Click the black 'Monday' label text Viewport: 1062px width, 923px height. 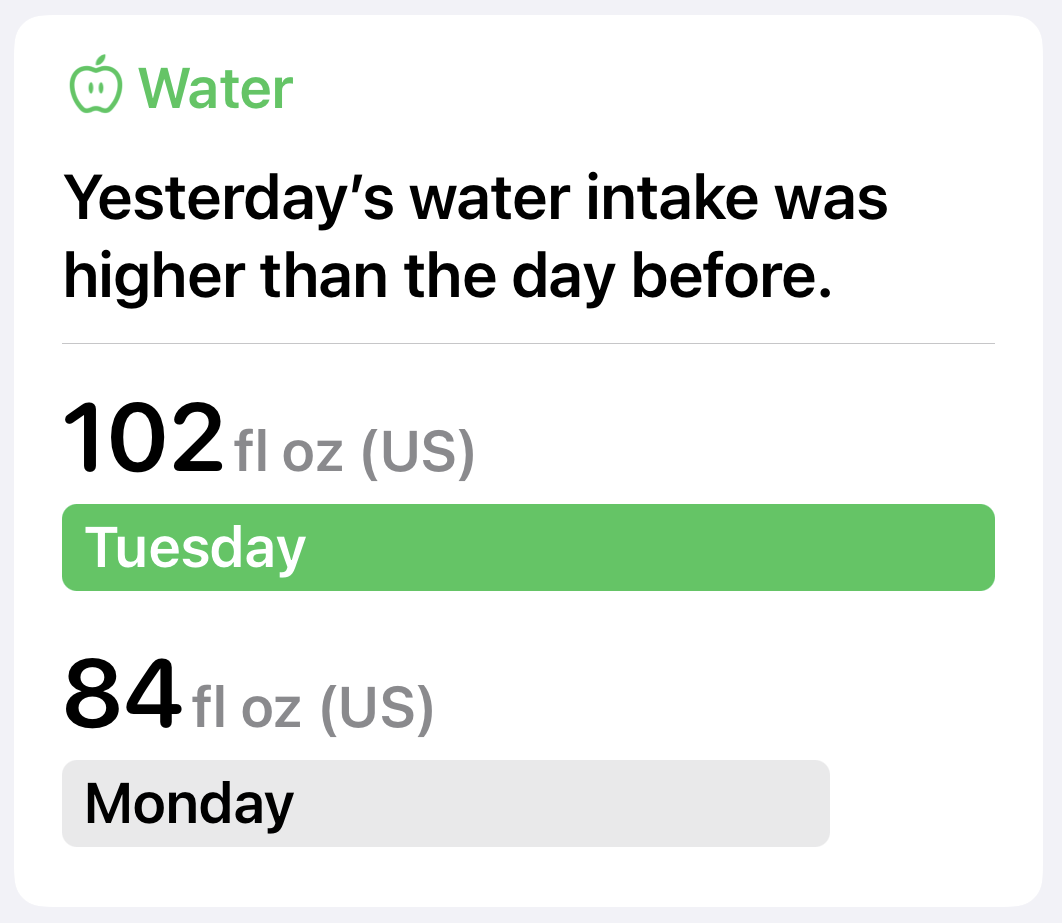189,804
